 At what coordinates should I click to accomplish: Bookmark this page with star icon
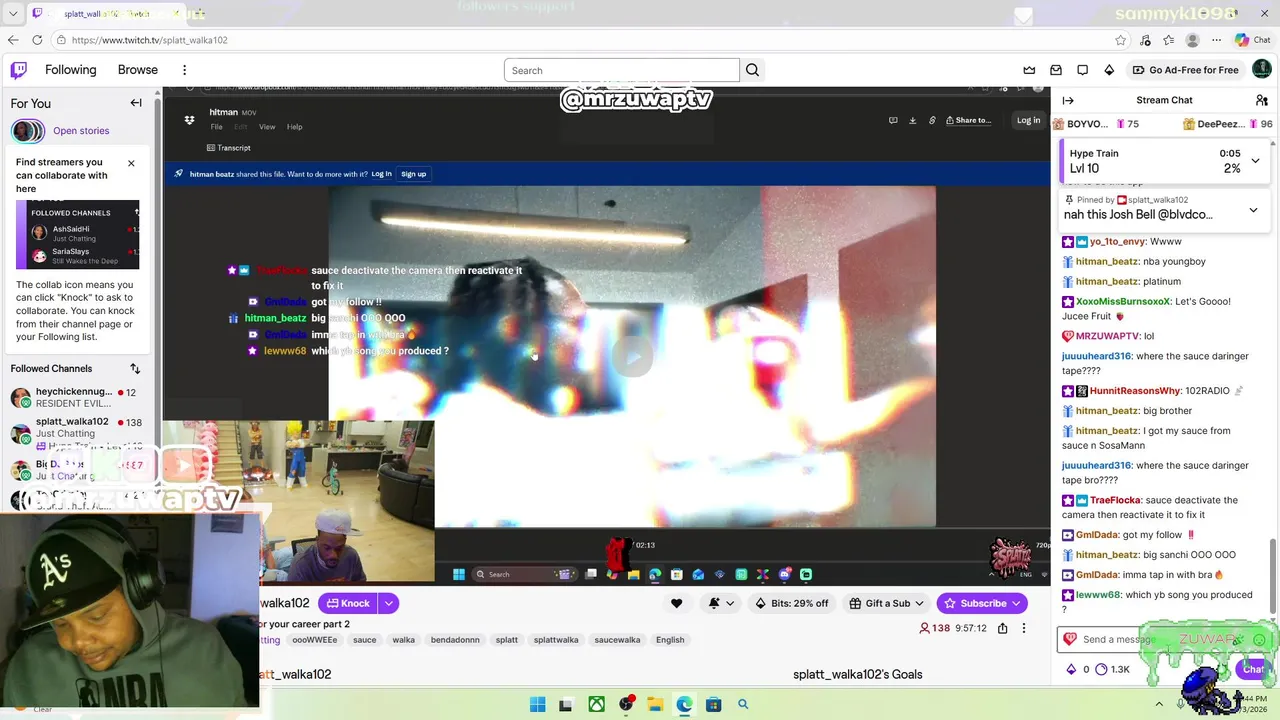coord(1121,40)
